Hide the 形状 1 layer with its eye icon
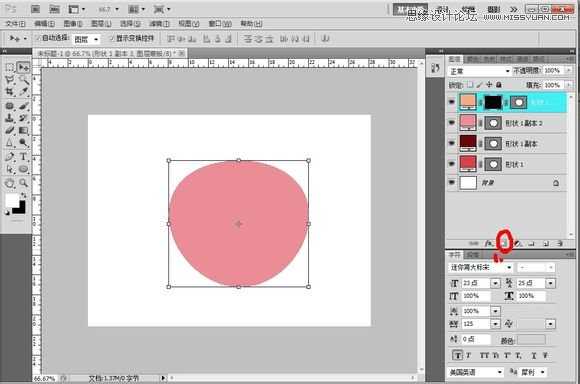The image size is (580, 384). click(x=451, y=164)
